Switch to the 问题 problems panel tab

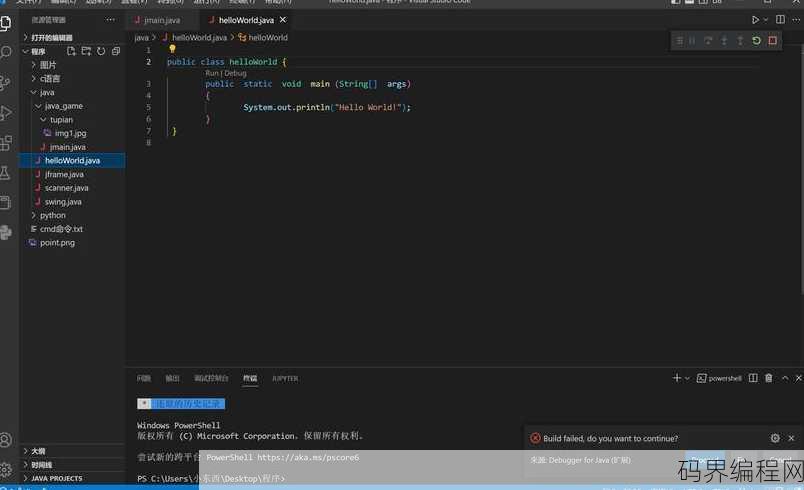[x=144, y=378]
